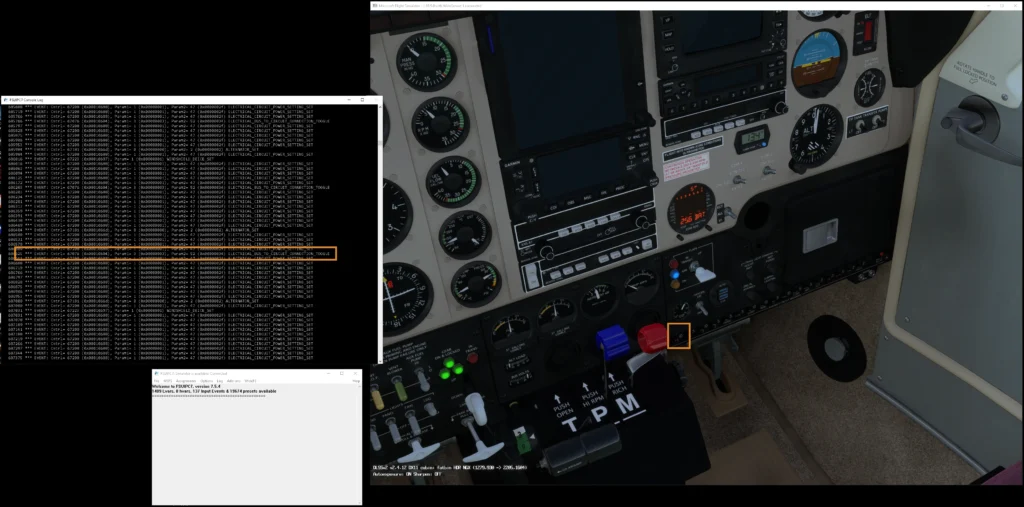Push the red mixture control knob
1024x507 pixels.
coord(651,337)
